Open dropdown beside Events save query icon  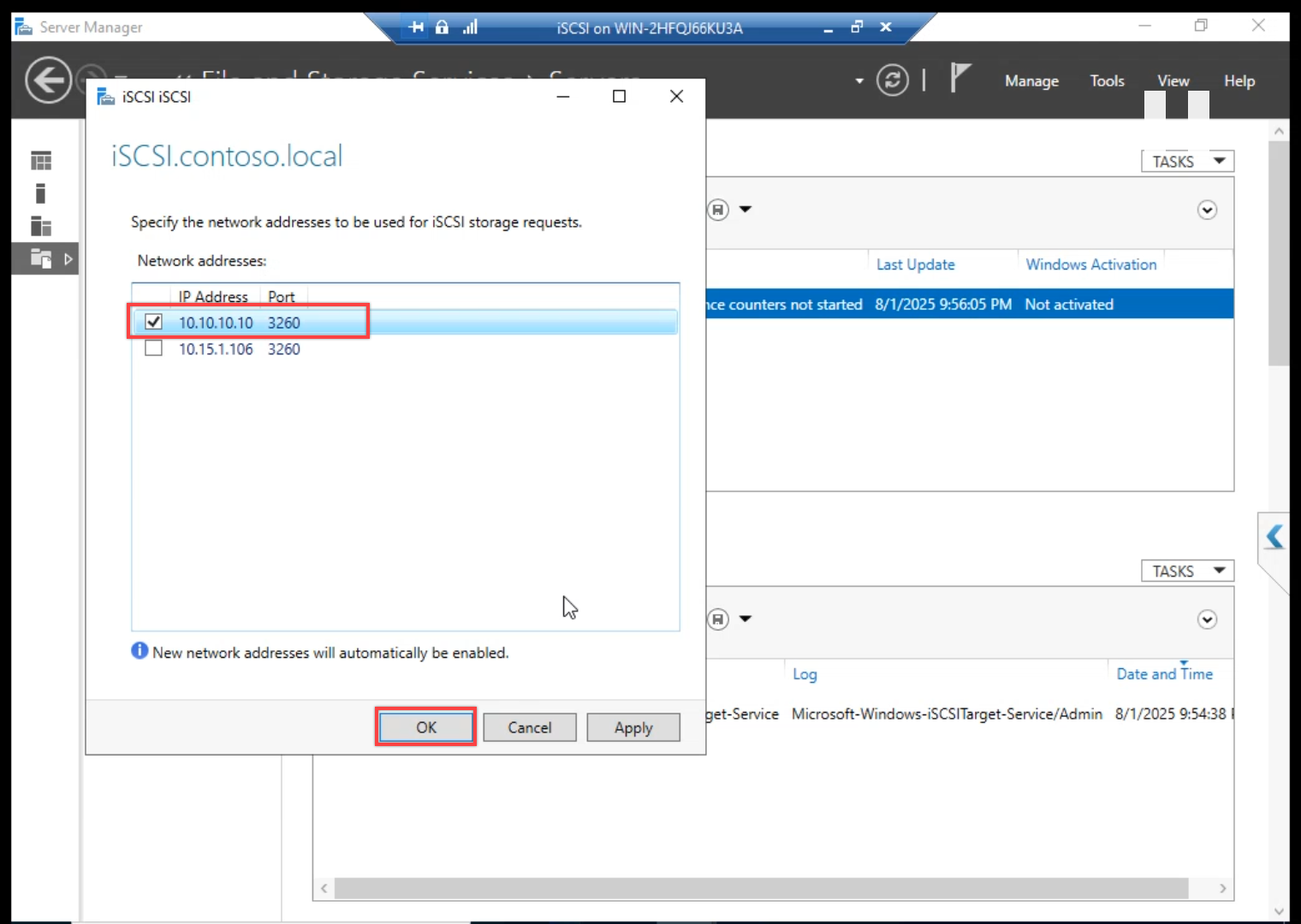[x=746, y=619]
